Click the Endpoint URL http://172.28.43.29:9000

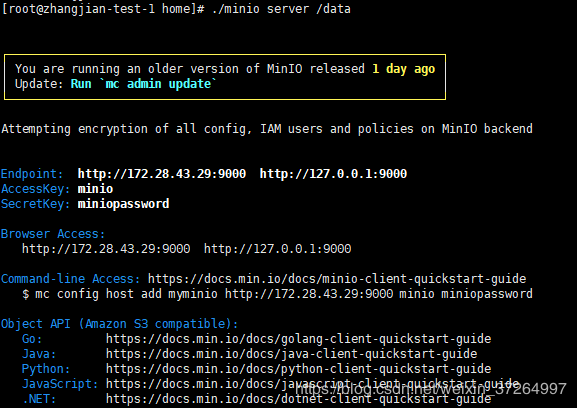pos(162,174)
